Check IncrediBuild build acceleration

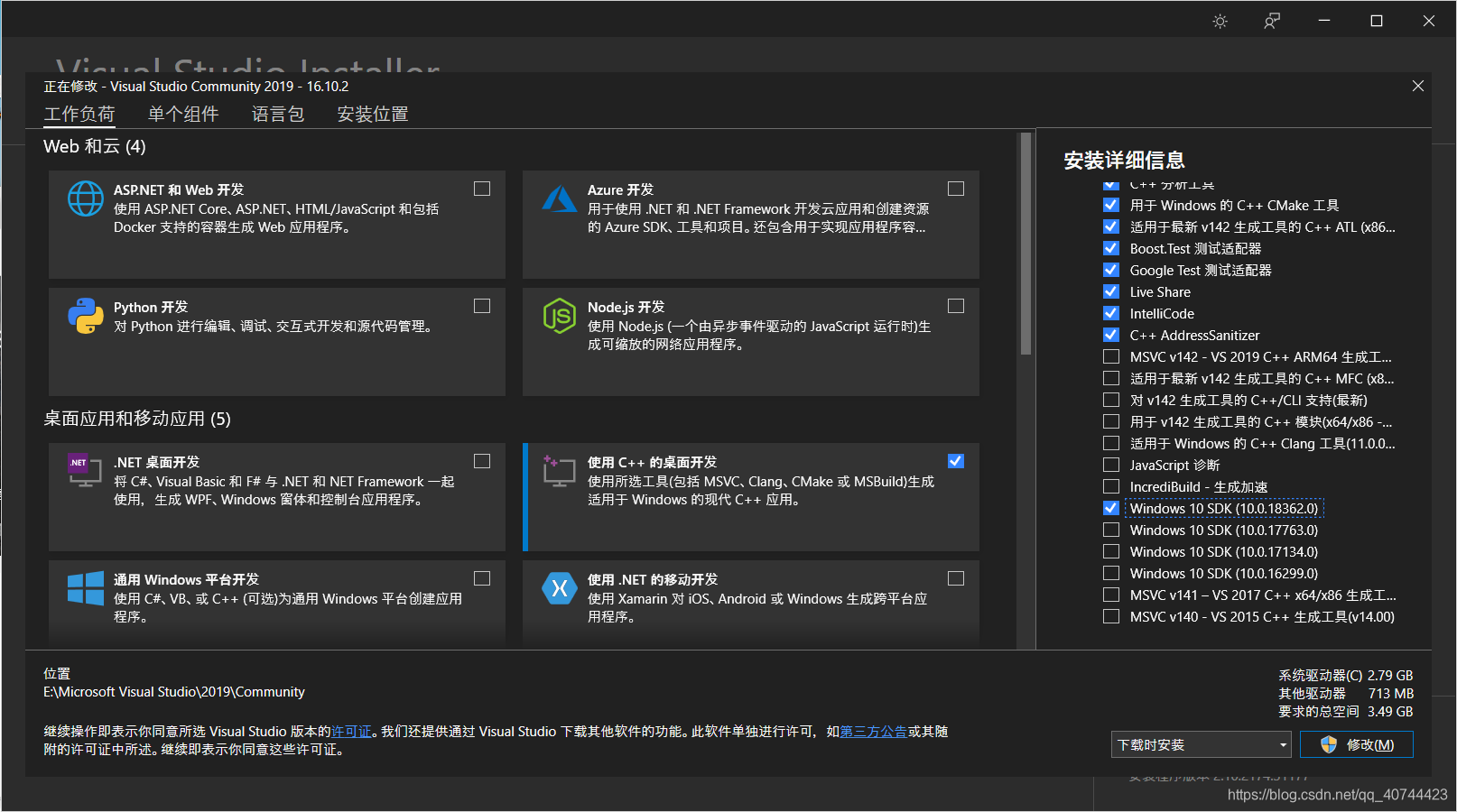point(1111,486)
